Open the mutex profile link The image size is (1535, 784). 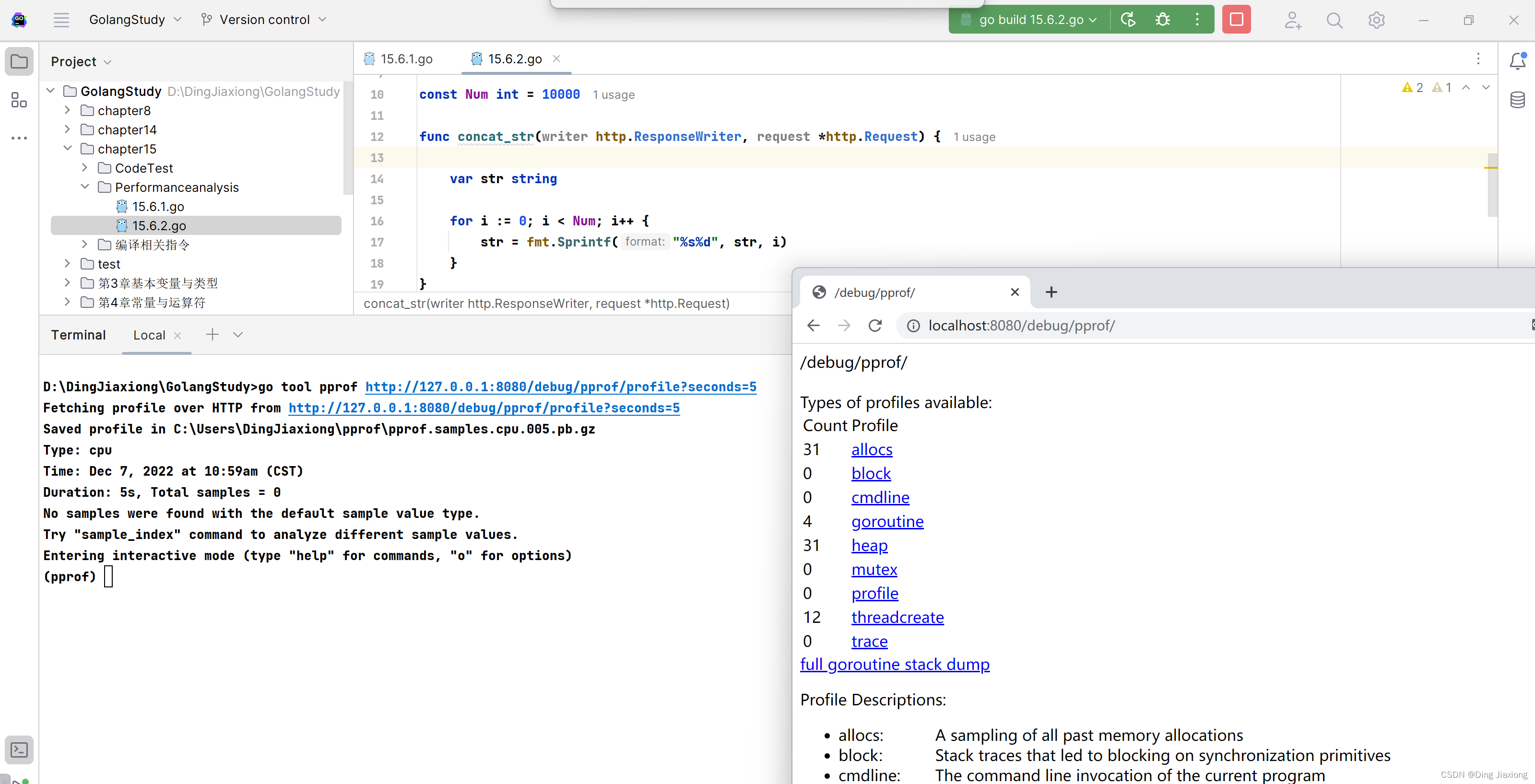click(x=874, y=570)
